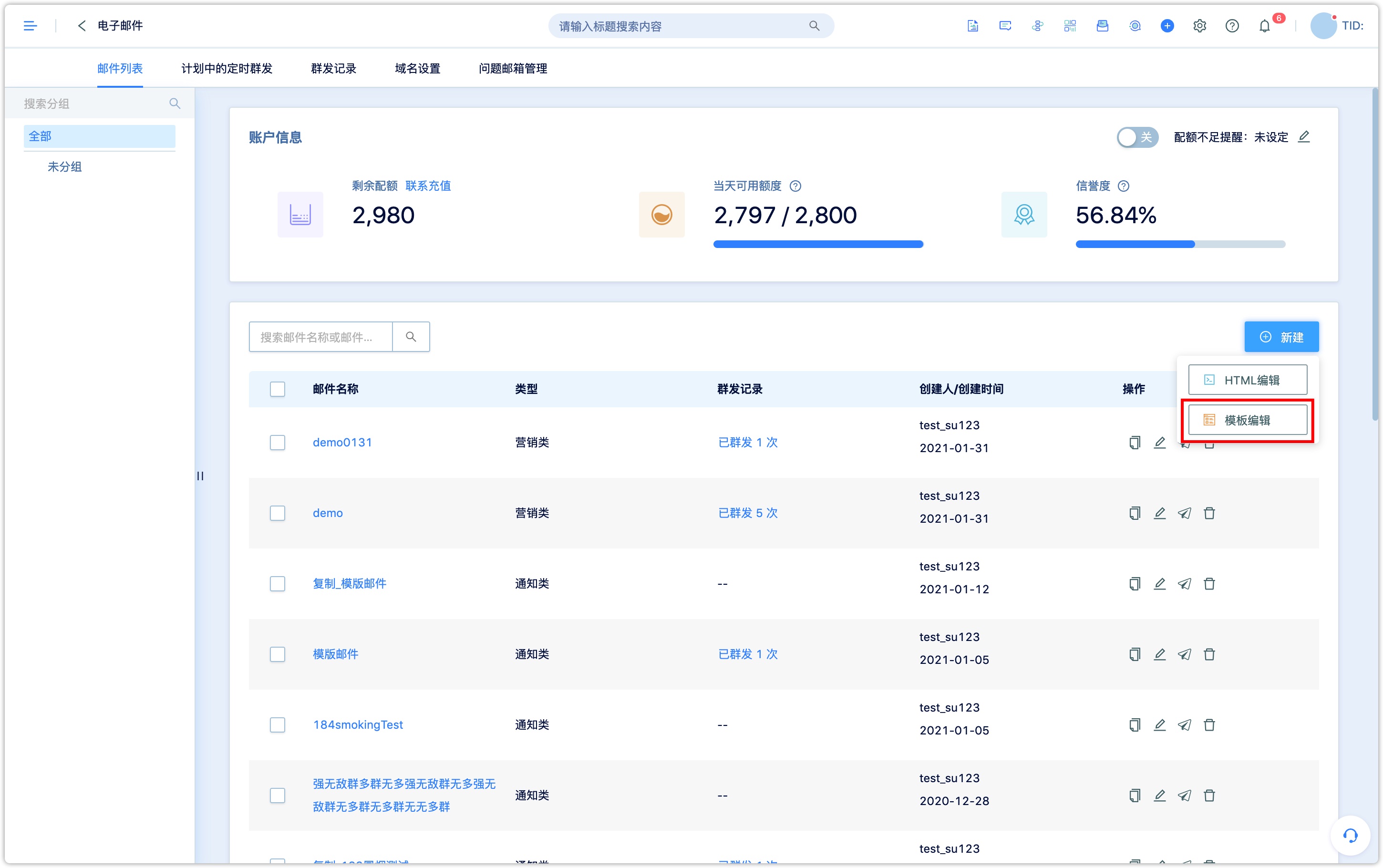Click the 联系充值 link
Image resolution: width=1383 pixels, height=868 pixels.
(x=428, y=186)
